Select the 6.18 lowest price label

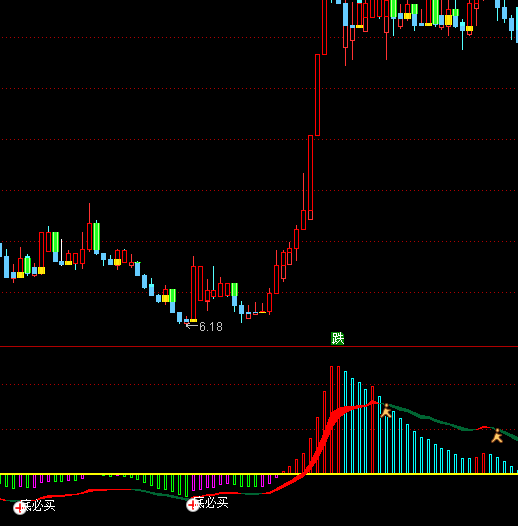[x=211, y=327]
